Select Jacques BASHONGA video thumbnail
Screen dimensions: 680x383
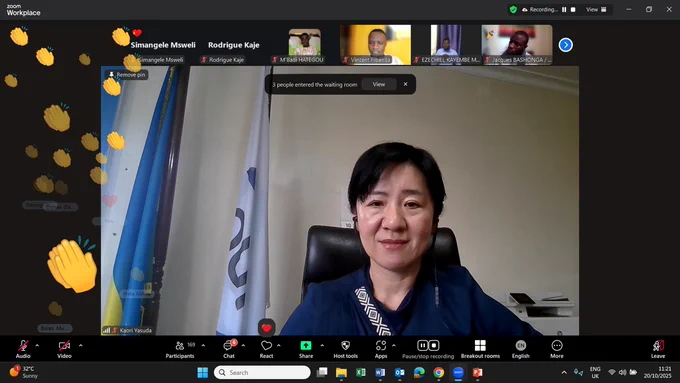pyautogui.click(x=517, y=45)
